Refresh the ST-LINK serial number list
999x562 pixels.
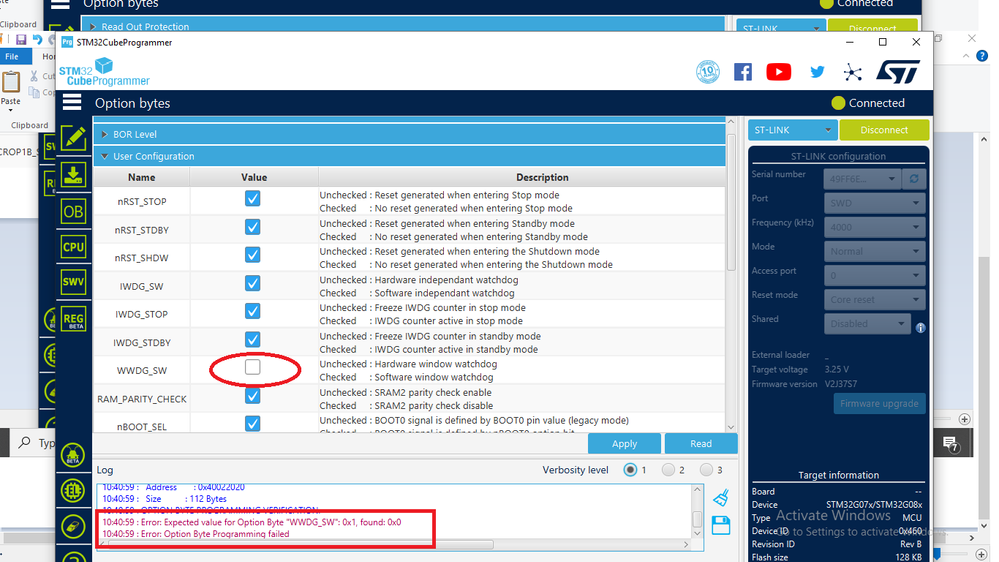914,179
